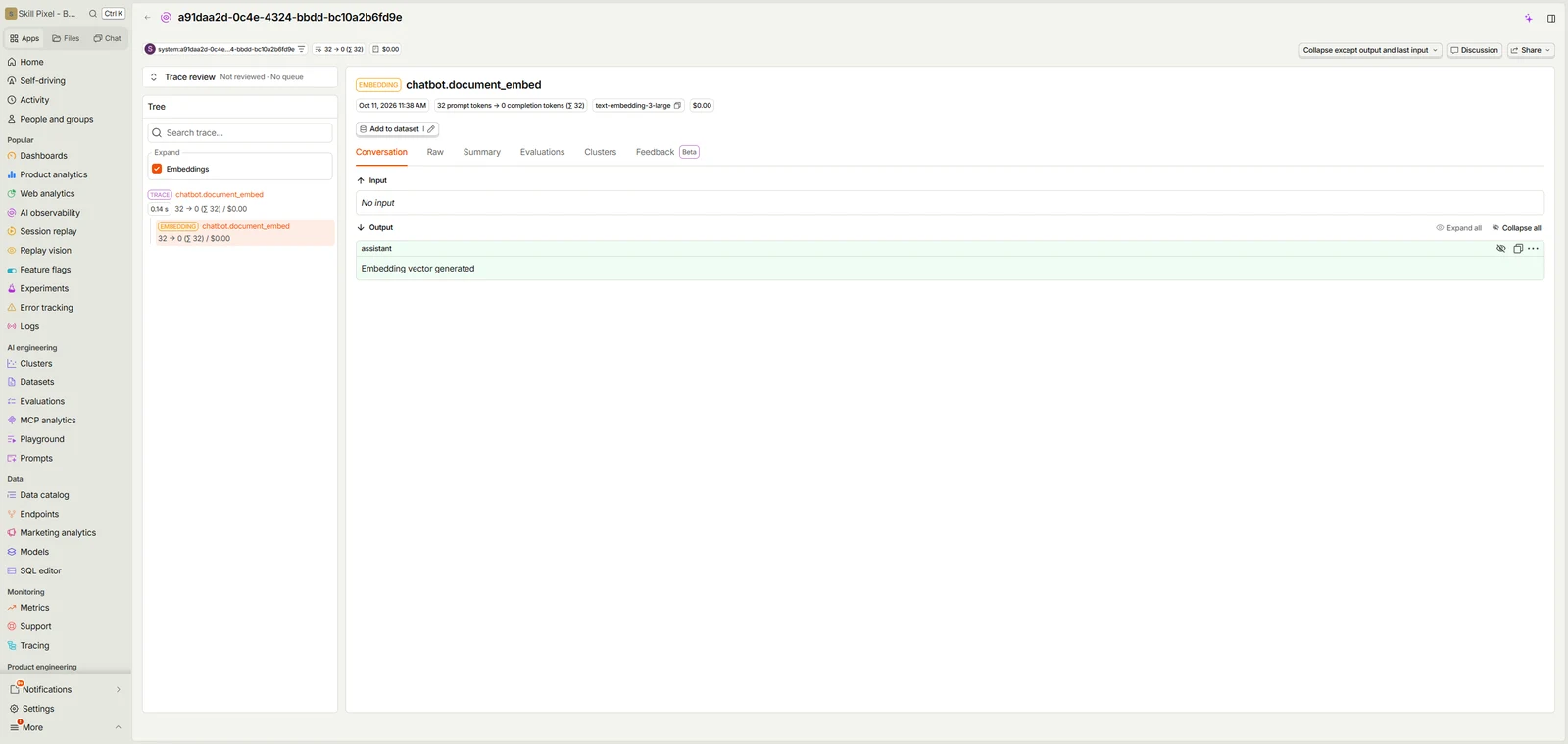This screenshot has width=1568, height=744.
Task: Open the AI sparkle assistant icon
Action: [1528, 18]
